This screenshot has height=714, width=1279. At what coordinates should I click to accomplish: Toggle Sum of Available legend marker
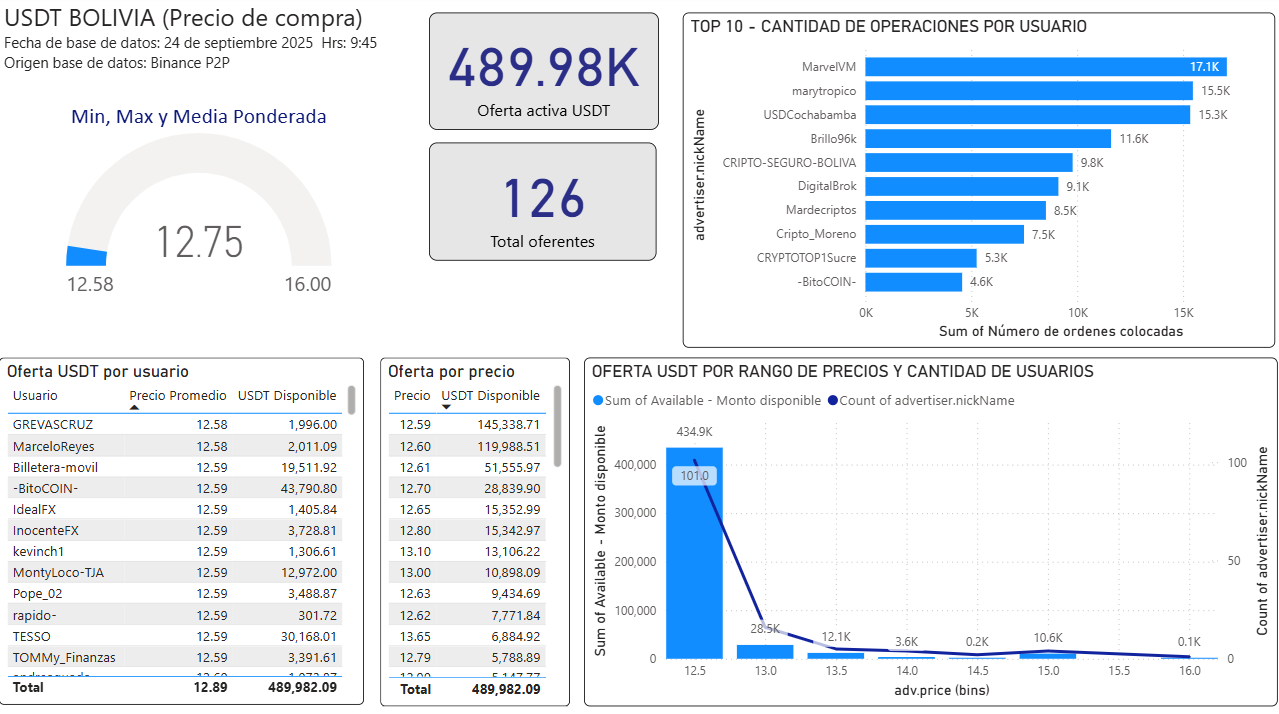[x=598, y=400]
